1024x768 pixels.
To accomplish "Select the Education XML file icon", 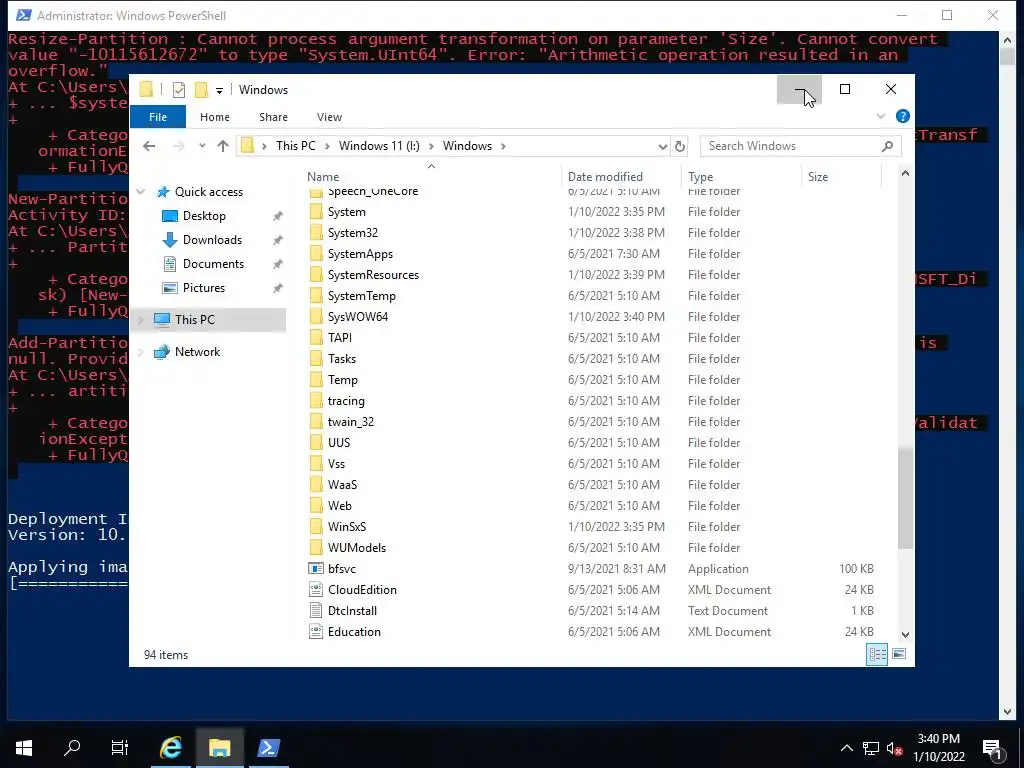I will pyautogui.click(x=316, y=632).
